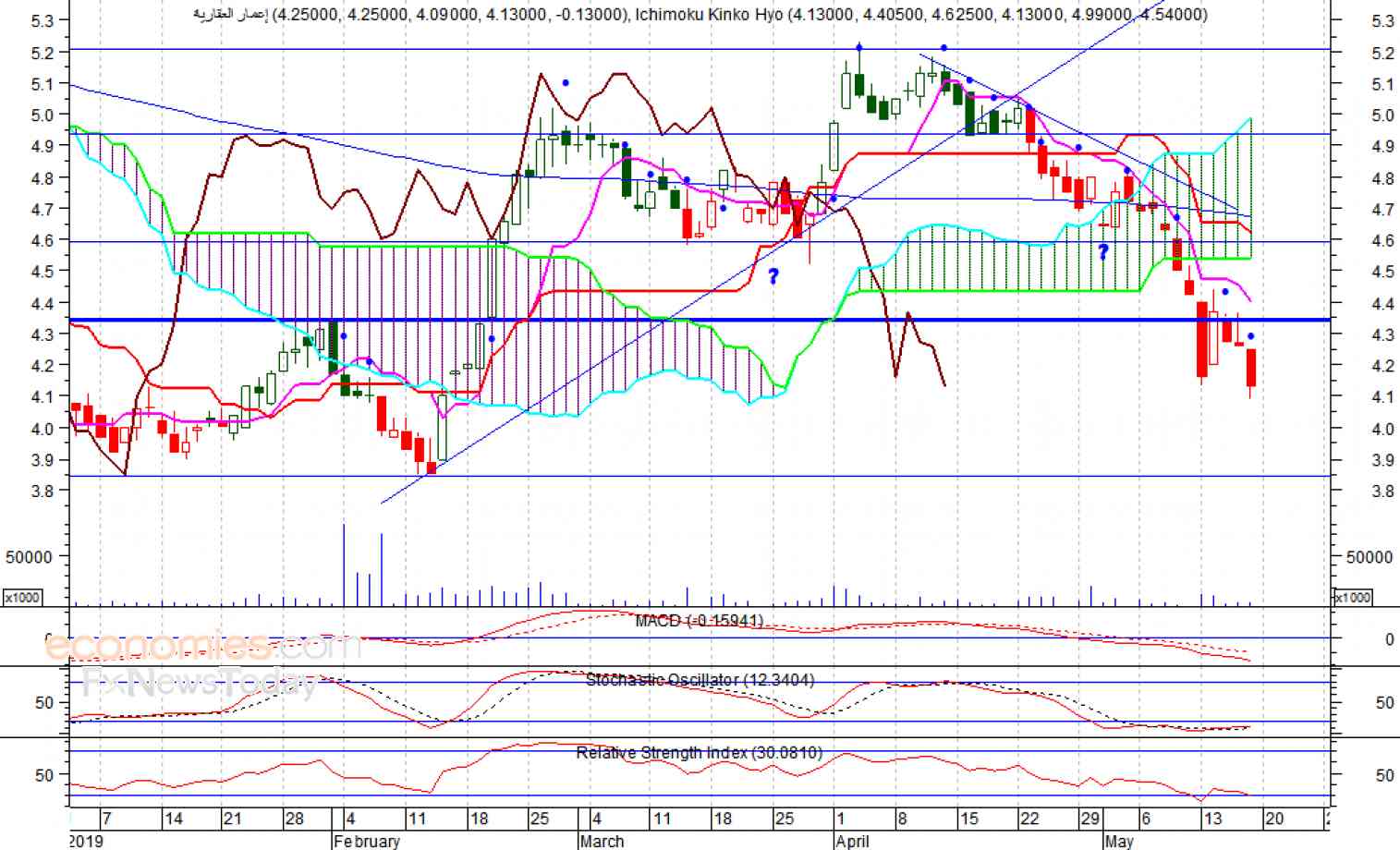Click the left x1000 volume scale box
This screenshot has height=850, width=1400.
pyautogui.click(x=22, y=598)
